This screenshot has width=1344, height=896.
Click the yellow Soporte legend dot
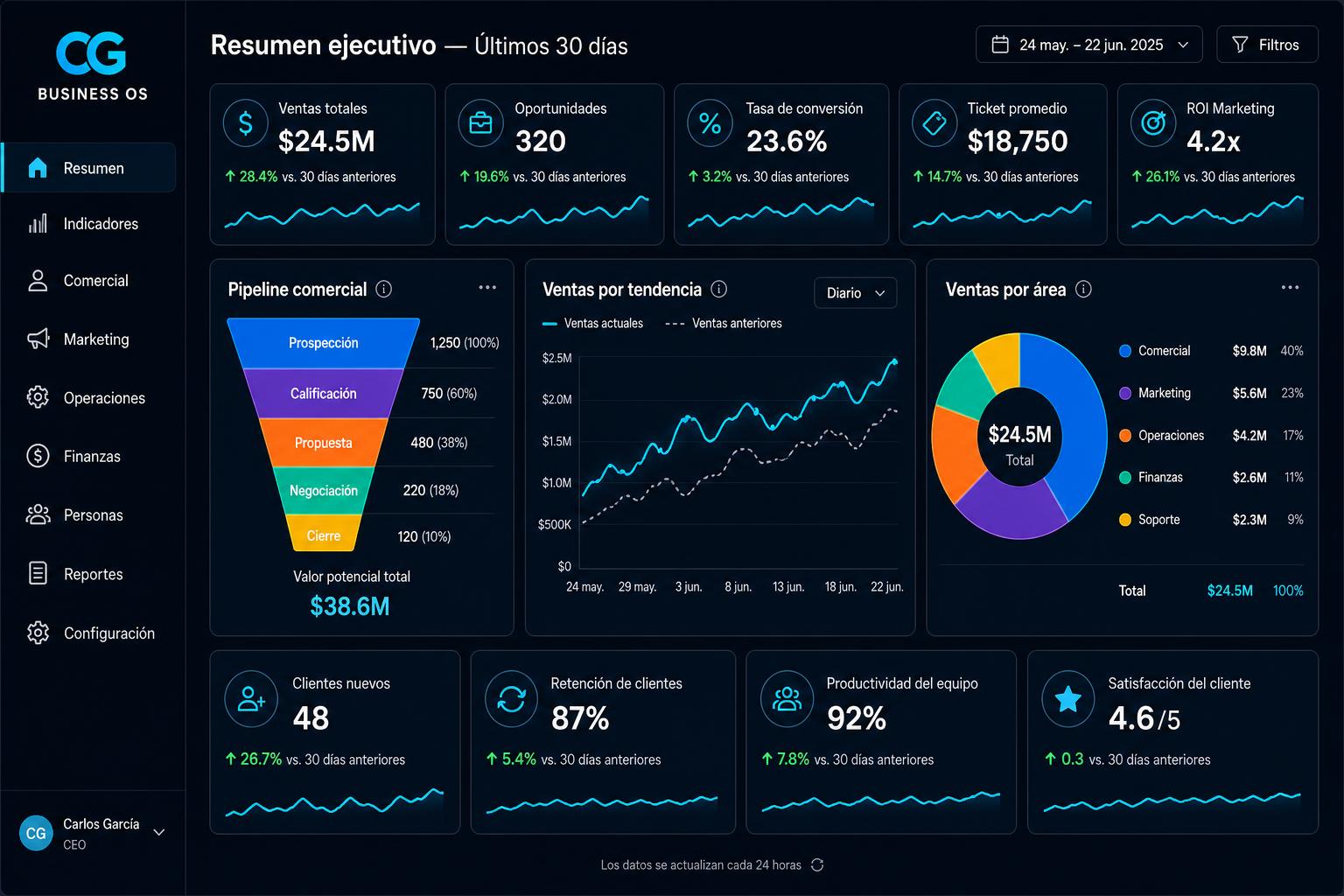1125,519
